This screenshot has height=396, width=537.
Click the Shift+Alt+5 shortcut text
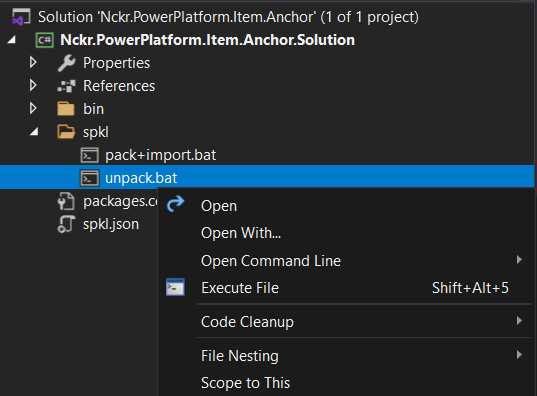click(470, 288)
